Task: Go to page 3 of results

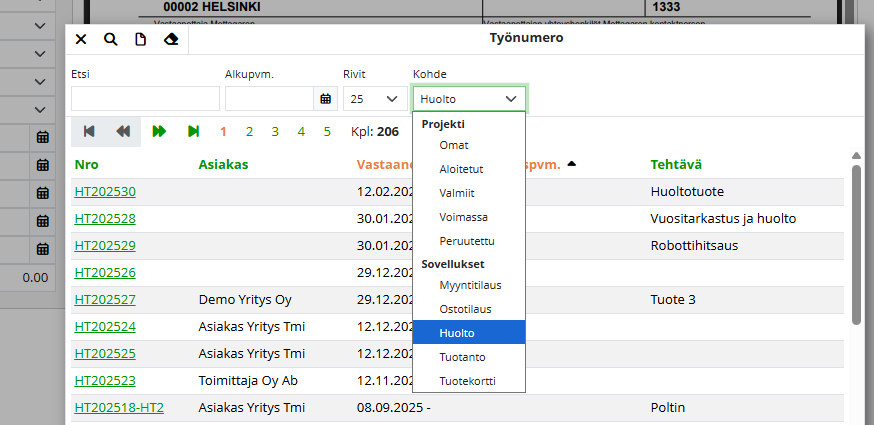Action: tap(275, 131)
